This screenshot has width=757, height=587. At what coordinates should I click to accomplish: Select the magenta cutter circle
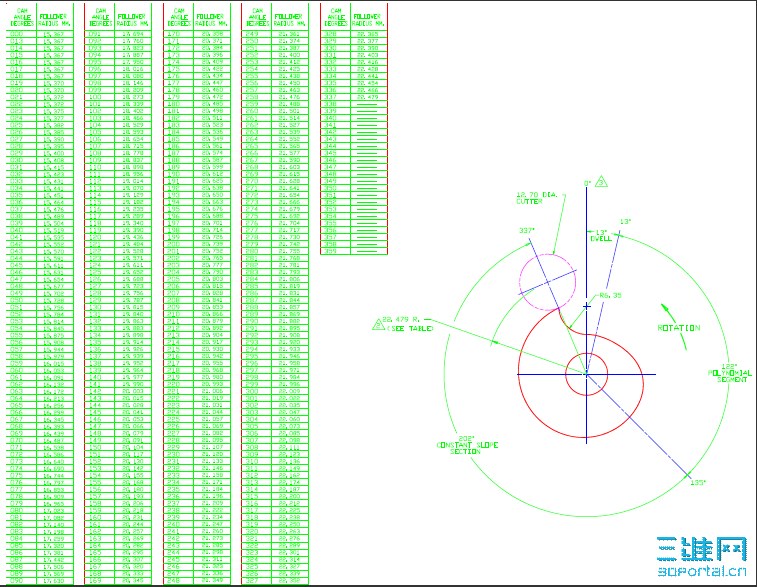click(547, 282)
